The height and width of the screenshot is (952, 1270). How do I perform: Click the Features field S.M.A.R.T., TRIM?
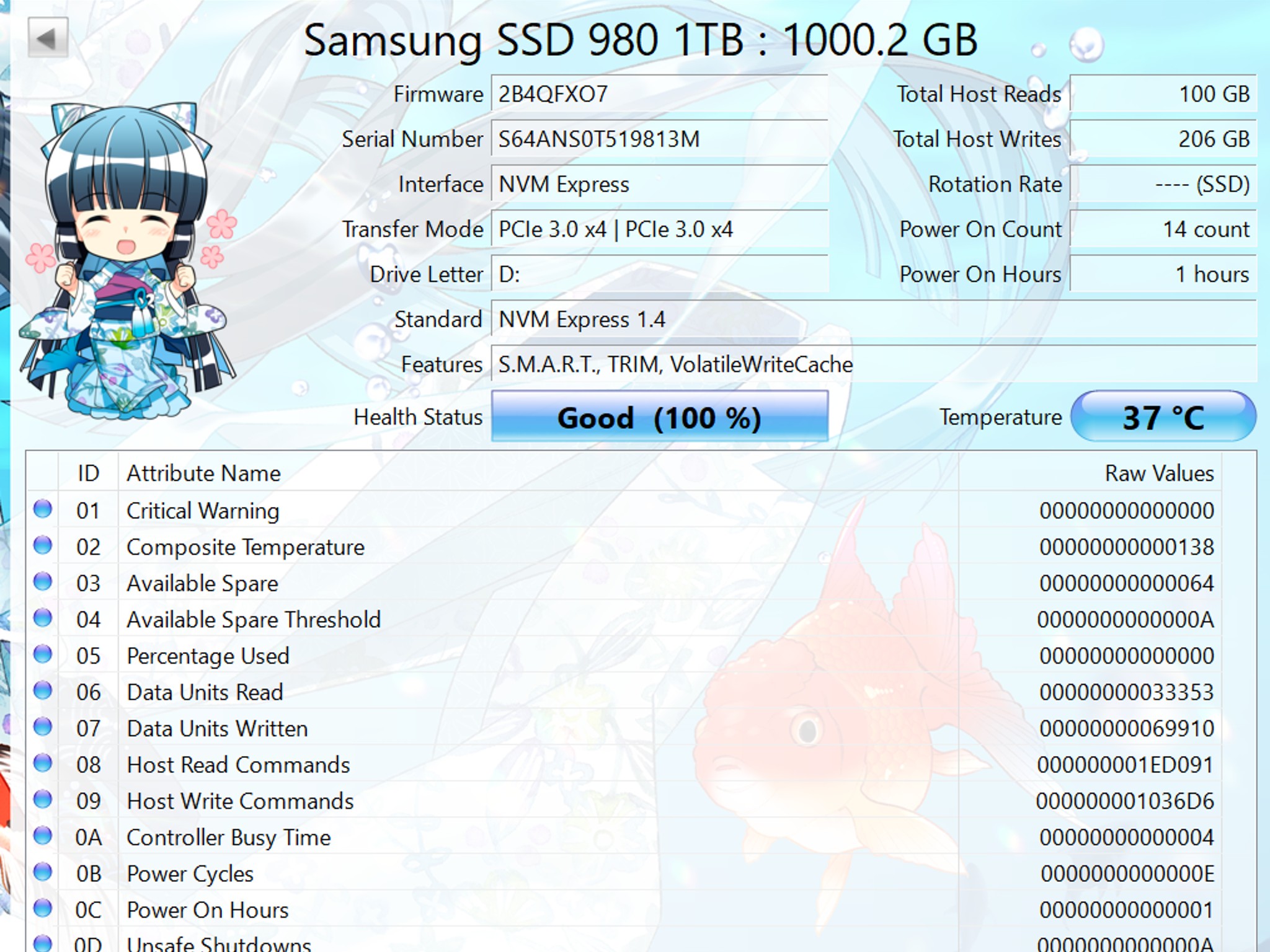[x=874, y=364]
